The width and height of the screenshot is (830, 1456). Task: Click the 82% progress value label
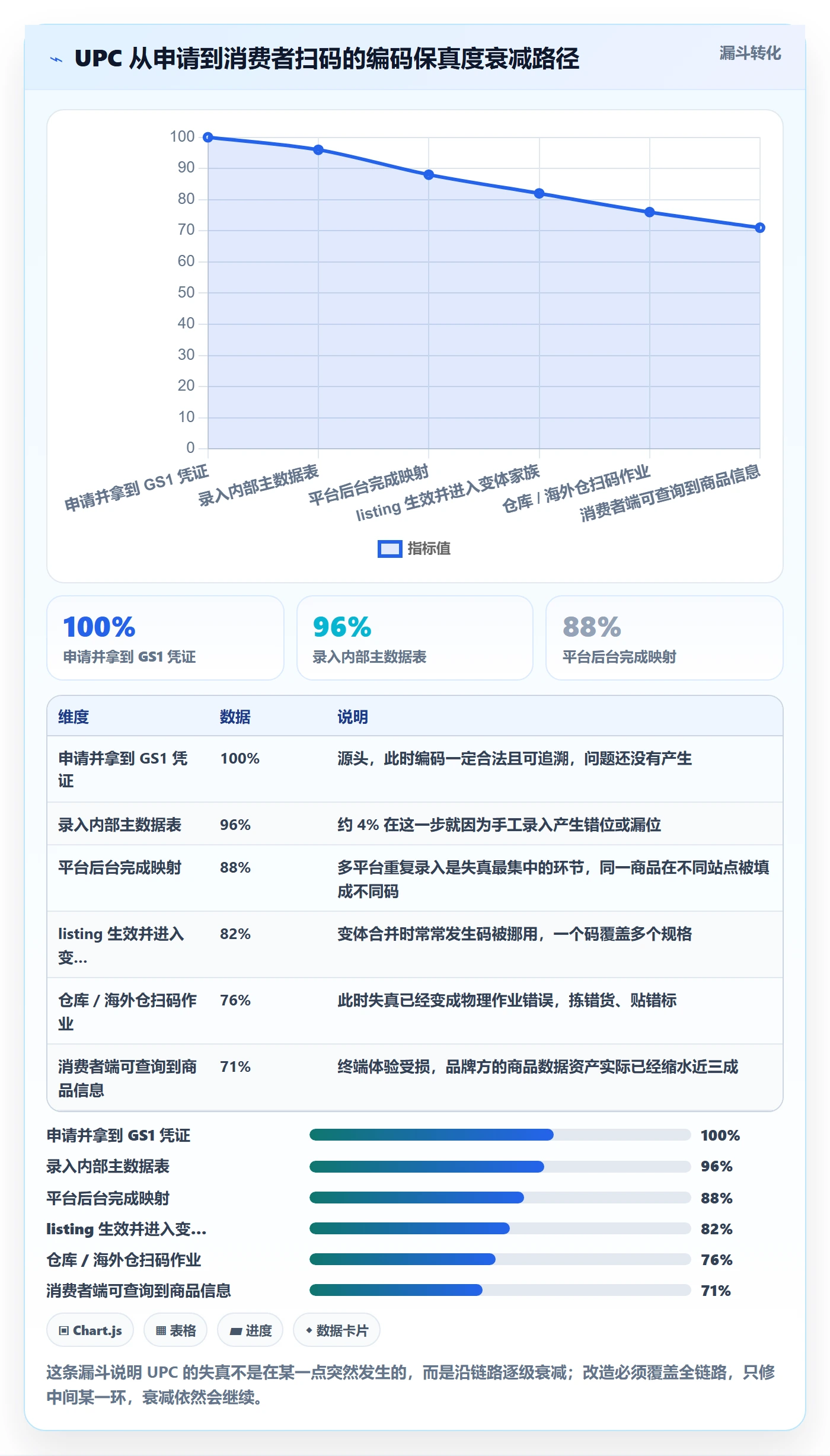(x=717, y=1229)
